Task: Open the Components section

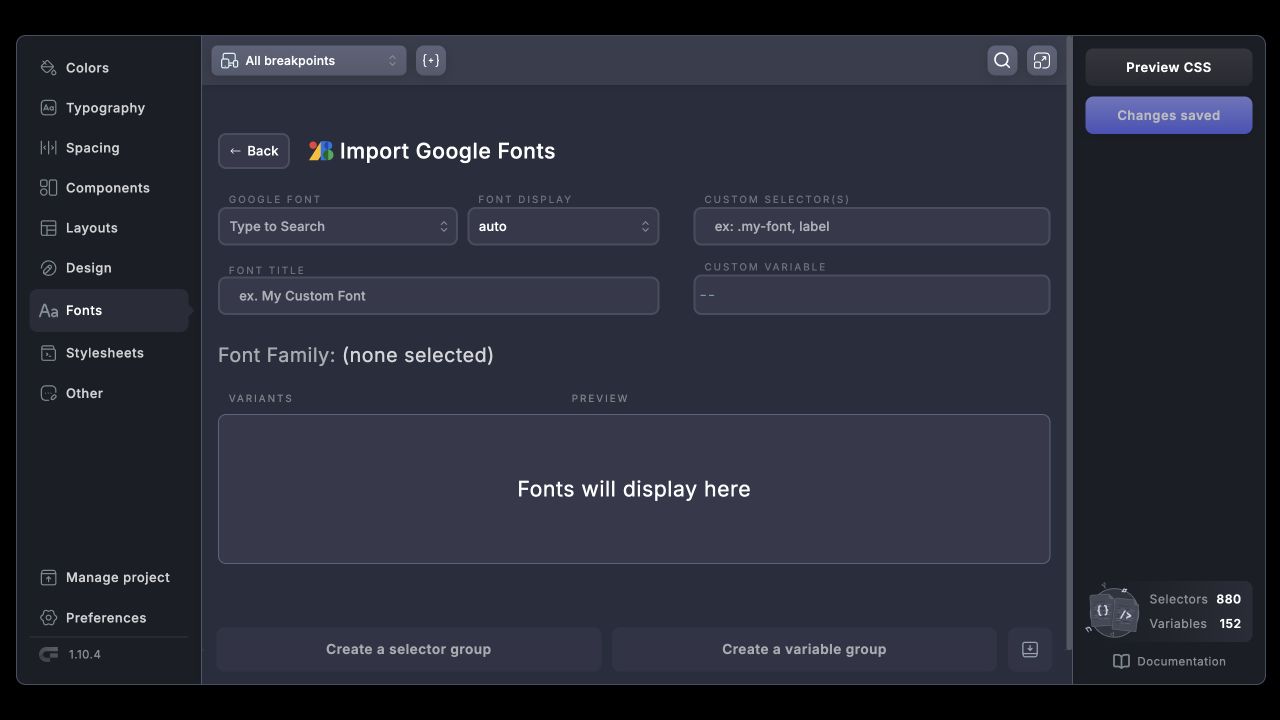Action: pyautogui.click(x=107, y=187)
